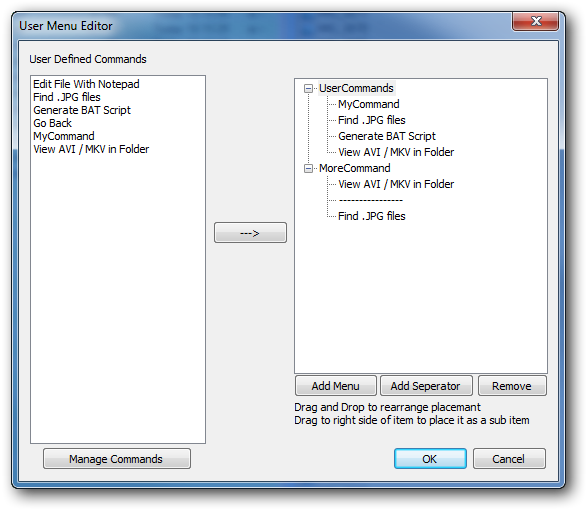Select Edit File With Notepad command
Screen dimensions: 586x509
click(x=86, y=84)
